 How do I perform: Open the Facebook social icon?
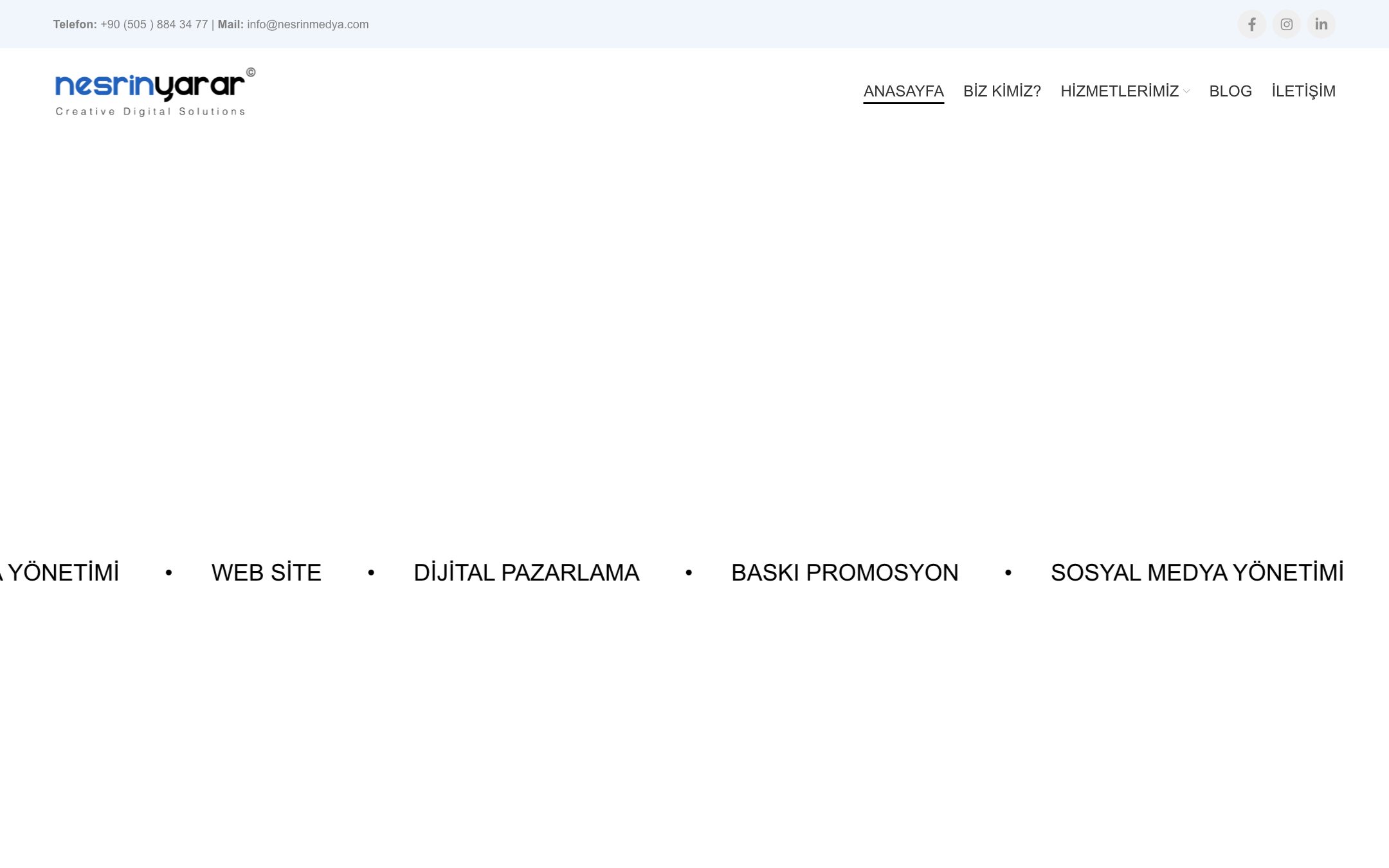(x=1251, y=24)
